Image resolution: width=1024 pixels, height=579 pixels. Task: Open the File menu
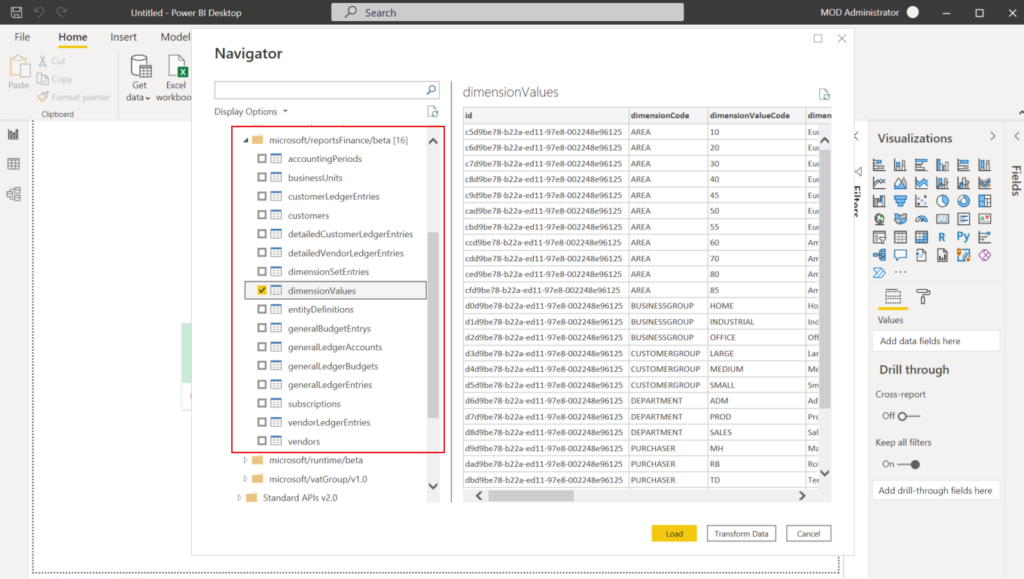coord(22,36)
